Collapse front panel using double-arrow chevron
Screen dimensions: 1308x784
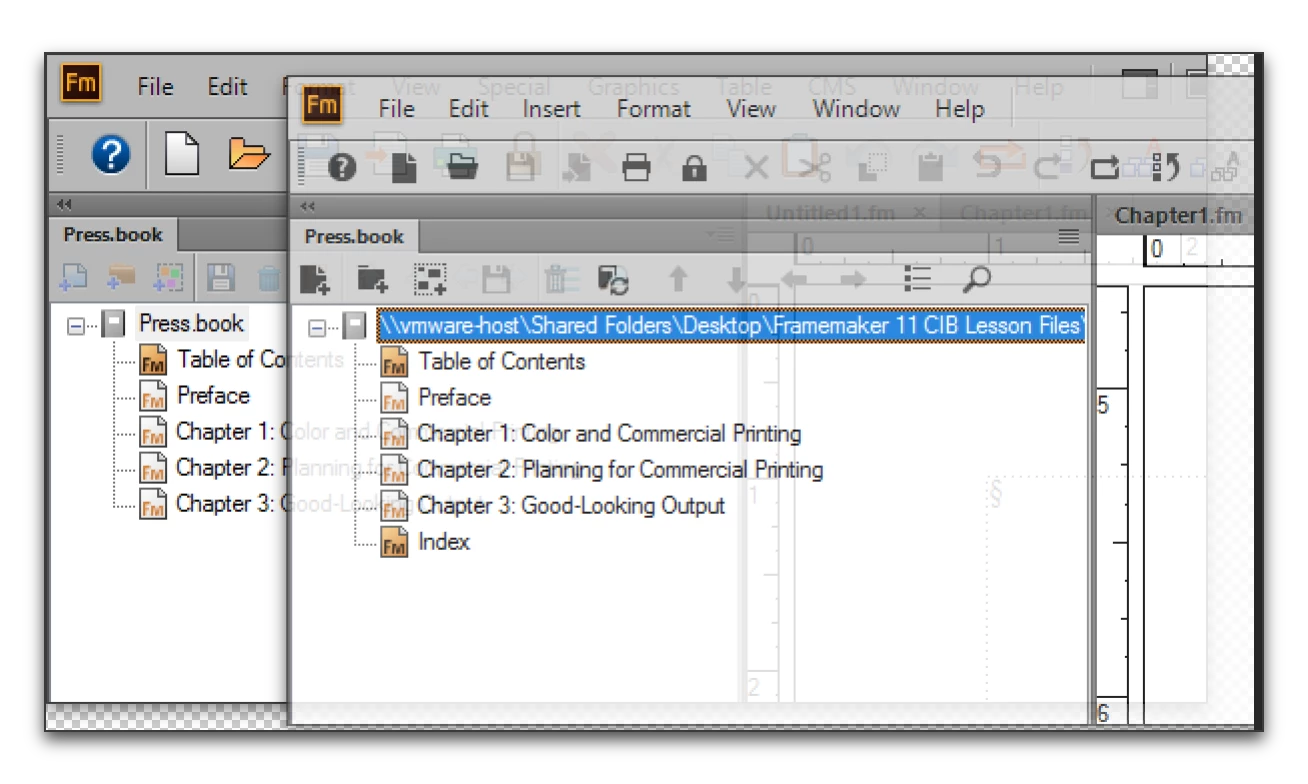tap(308, 207)
